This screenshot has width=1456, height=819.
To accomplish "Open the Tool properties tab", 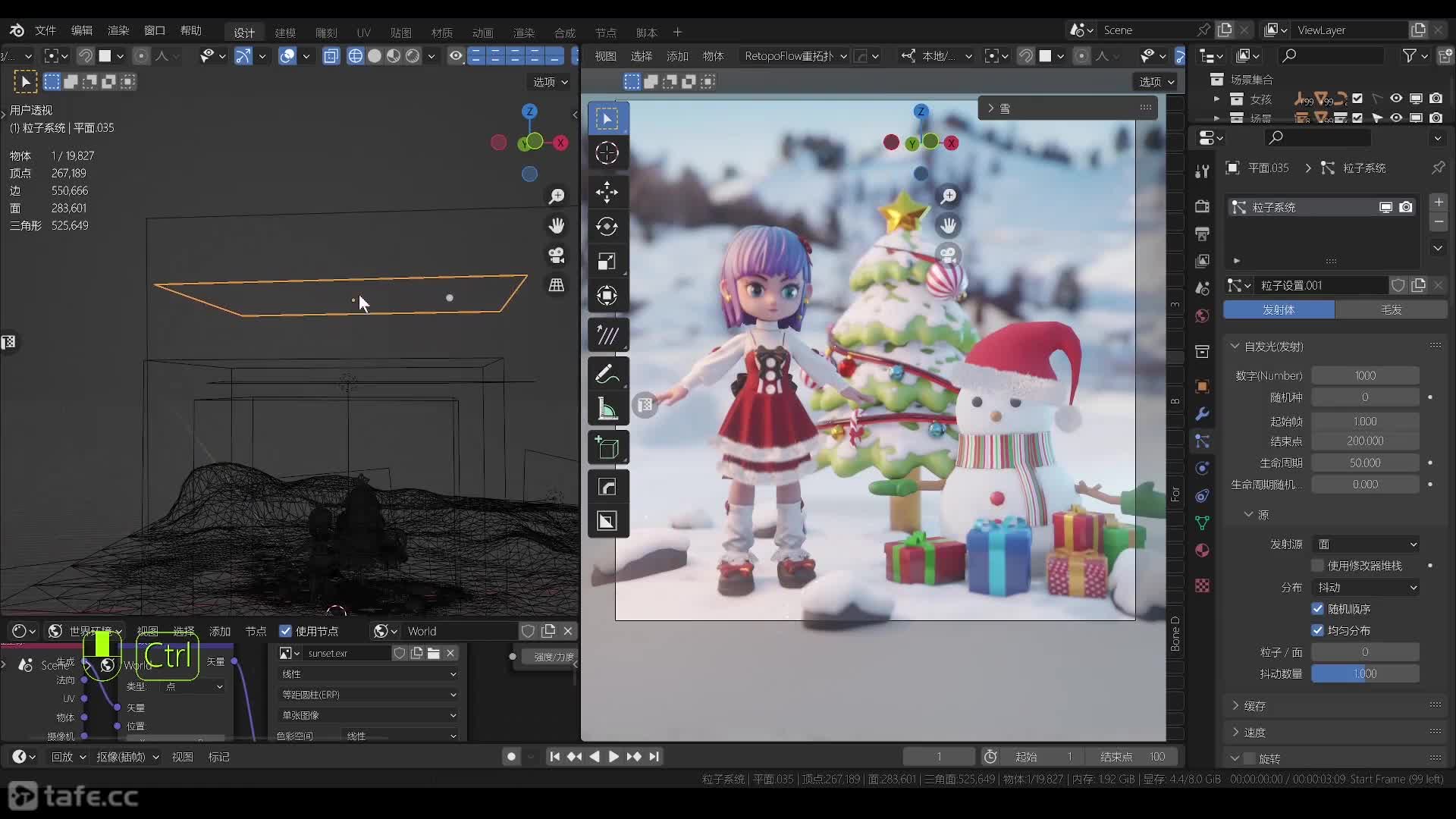I will (x=1202, y=171).
